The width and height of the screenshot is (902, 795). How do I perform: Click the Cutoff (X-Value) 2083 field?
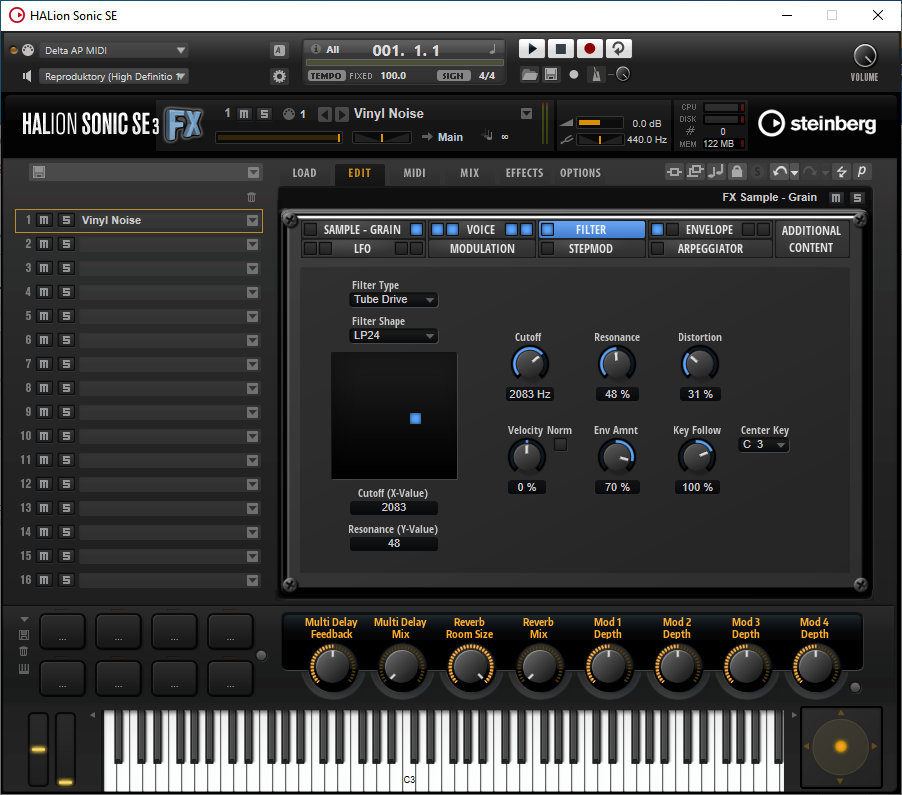(x=393, y=507)
